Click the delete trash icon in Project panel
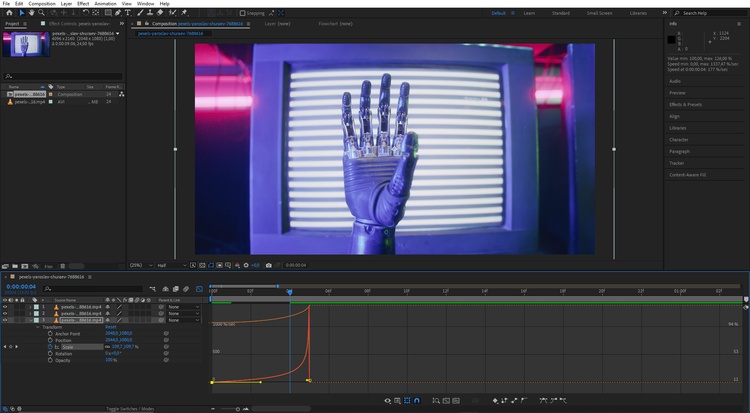The width and height of the screenshot is (750, 413). [63, 266]
